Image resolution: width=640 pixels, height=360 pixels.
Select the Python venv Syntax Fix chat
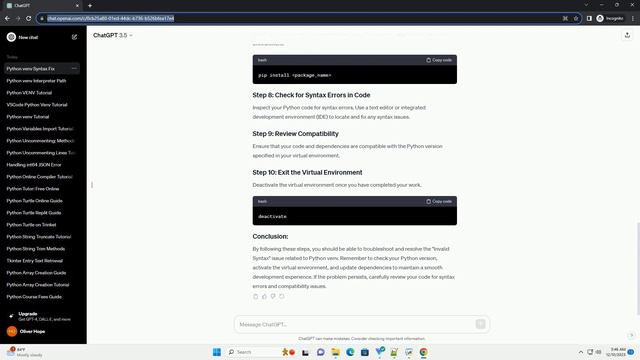pos(42,69)
